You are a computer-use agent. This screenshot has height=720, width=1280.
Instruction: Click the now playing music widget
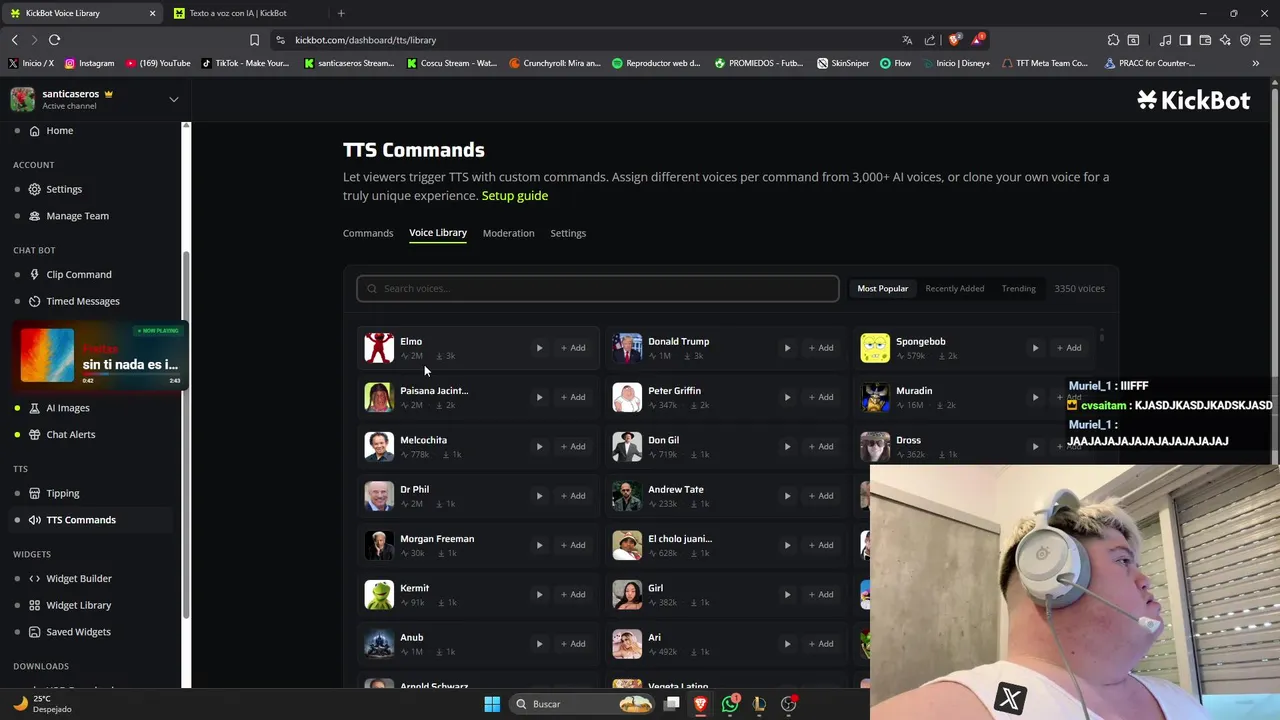(100, 355)
